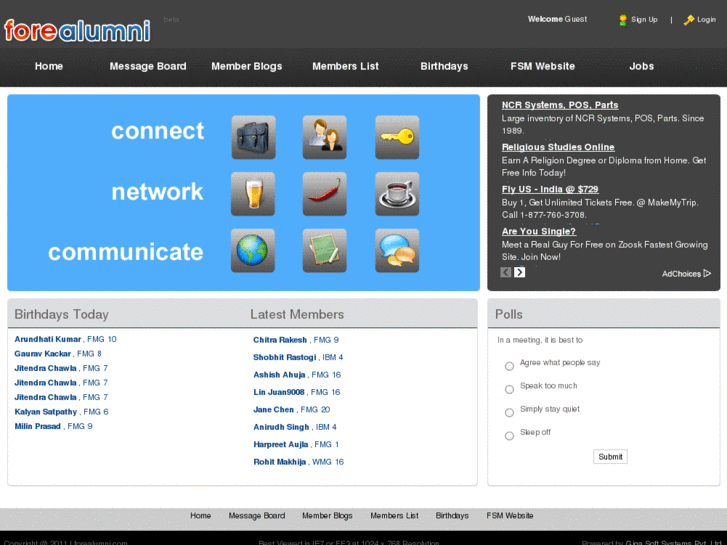Viewport: 727px width, 545px height.
Task: Open Shobhit Rastogi's profile
Action: point(285,357)
